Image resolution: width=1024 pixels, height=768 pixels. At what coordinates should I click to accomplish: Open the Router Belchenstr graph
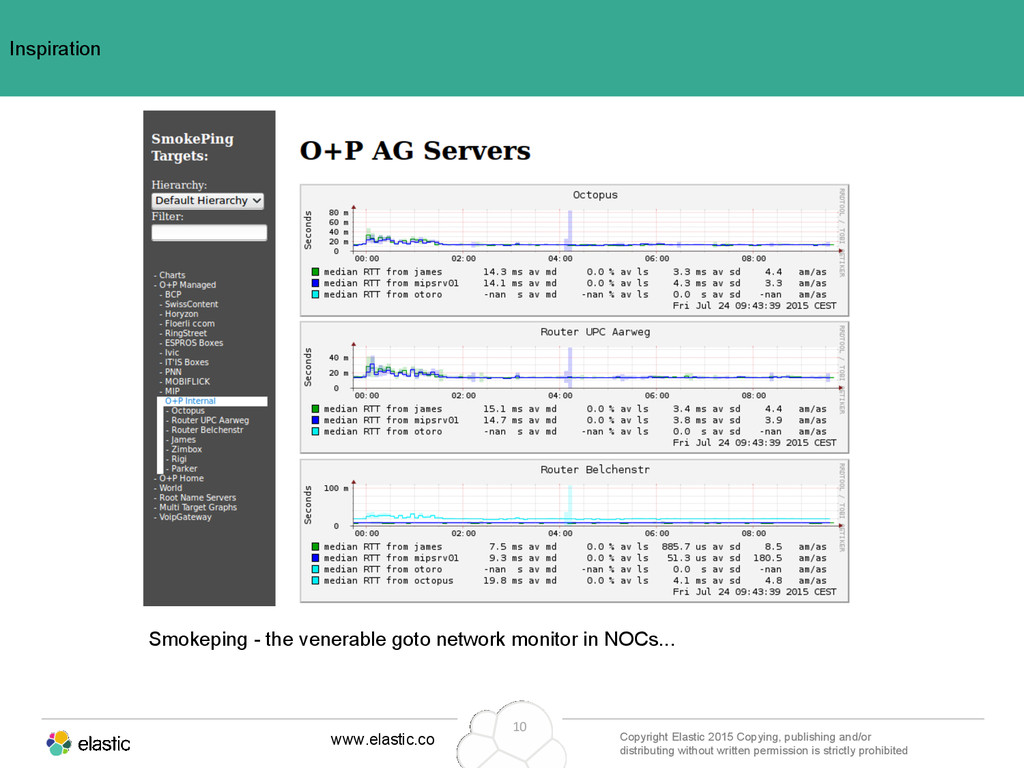tap(575, 531)
